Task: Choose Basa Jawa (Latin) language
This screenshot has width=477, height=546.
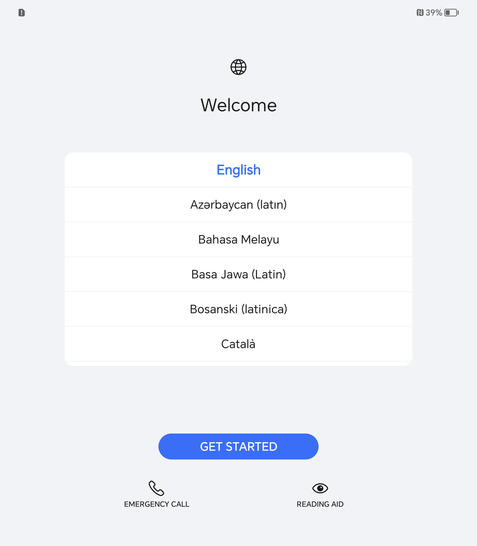Action: coord(238,274)
